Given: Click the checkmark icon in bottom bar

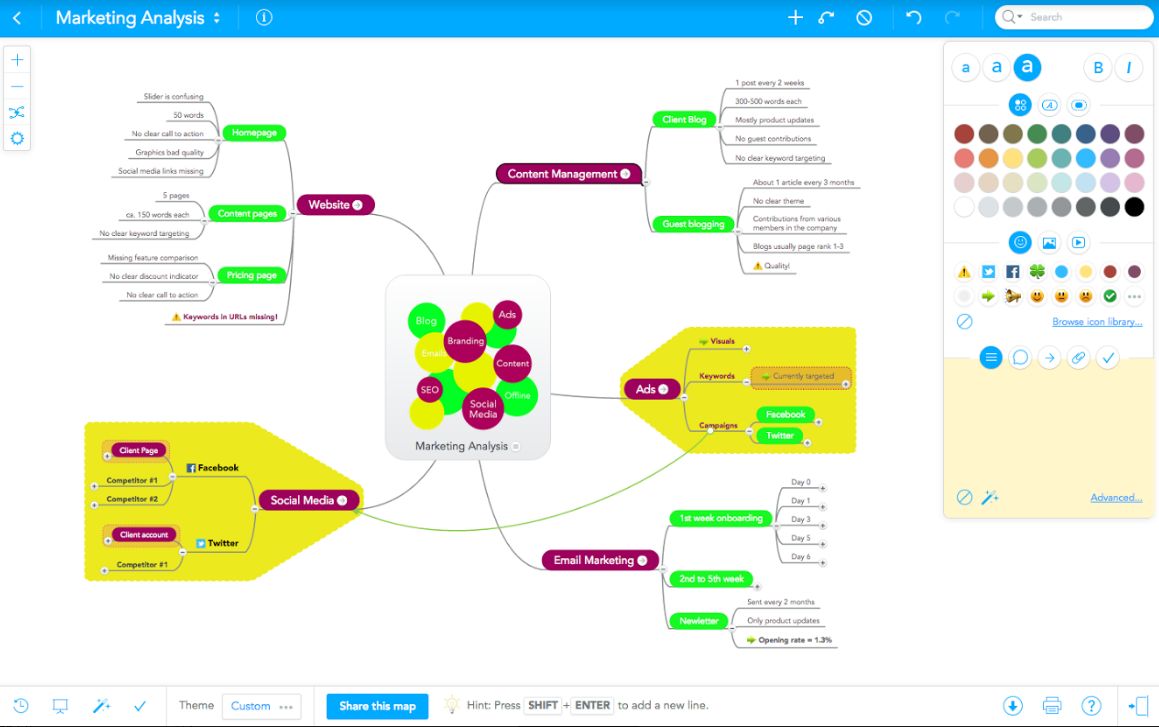Looking at the screenshot, I should coord(140,706).
